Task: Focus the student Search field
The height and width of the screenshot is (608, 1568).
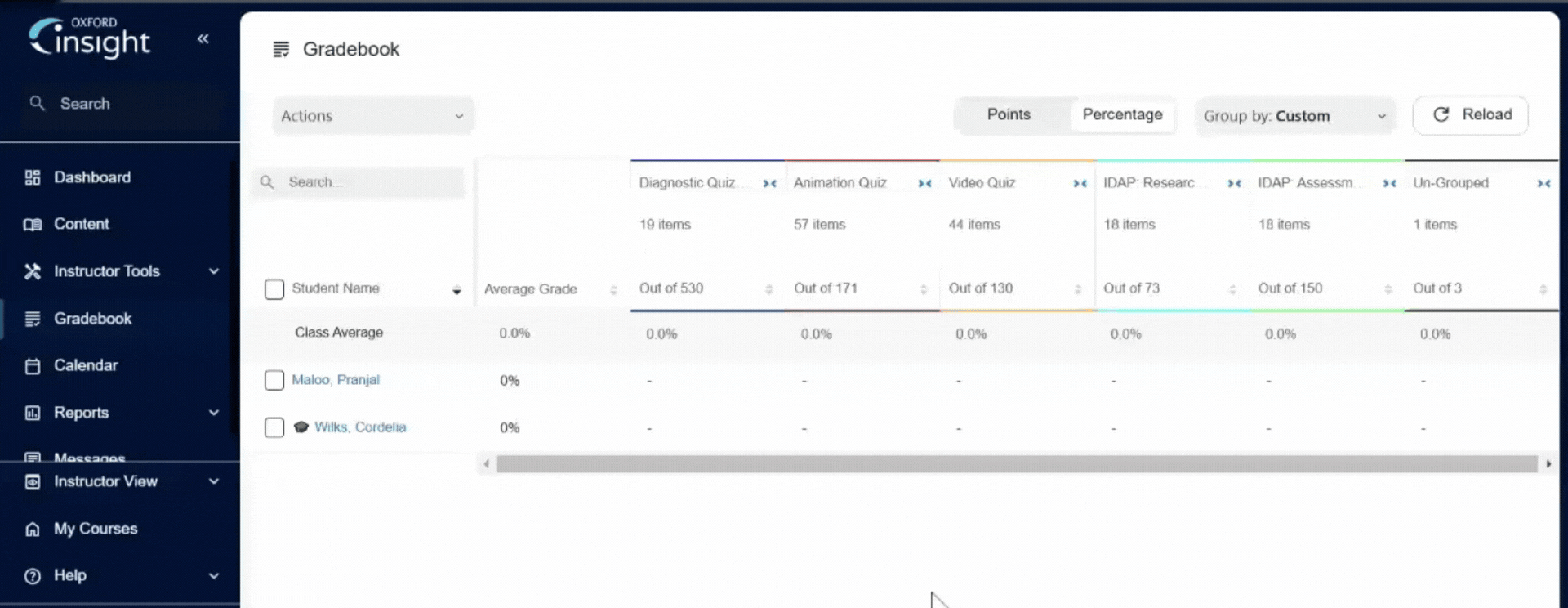Action: tap(358, 182)
